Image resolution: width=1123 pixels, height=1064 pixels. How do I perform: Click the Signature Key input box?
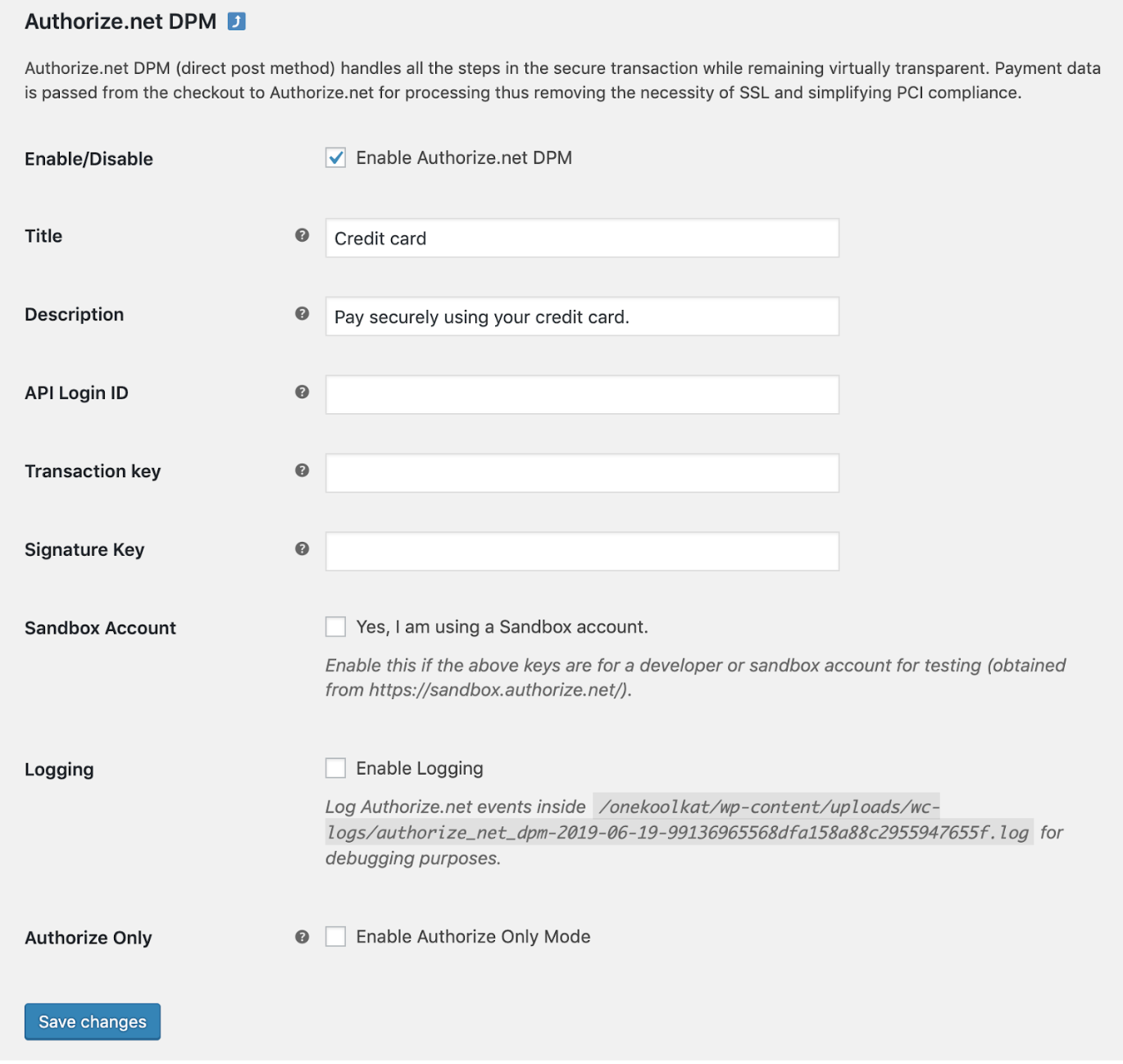[x=582, y=551]
